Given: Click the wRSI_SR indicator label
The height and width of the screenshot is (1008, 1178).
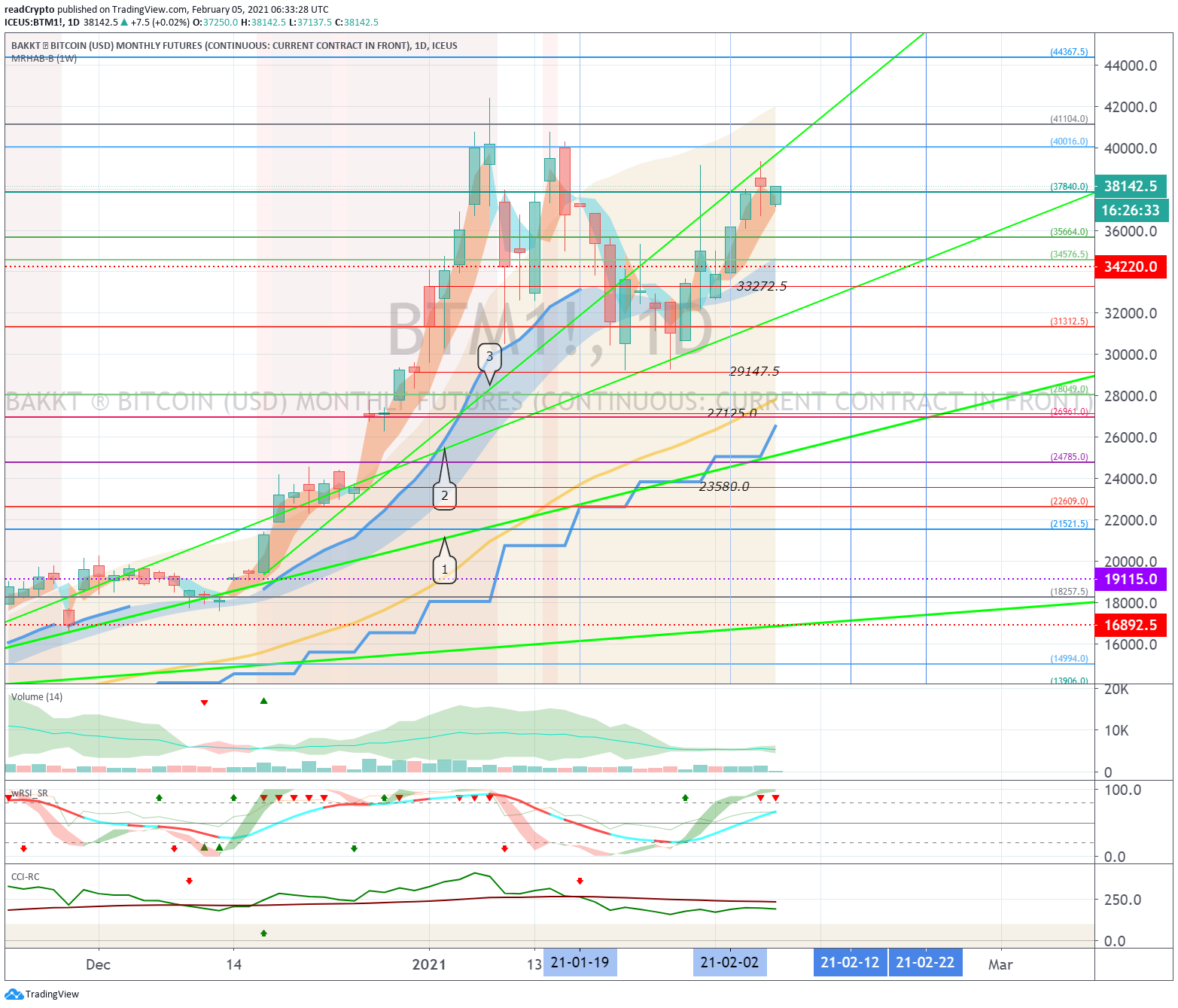Looking at the screenshot, I should pos(29,793).
